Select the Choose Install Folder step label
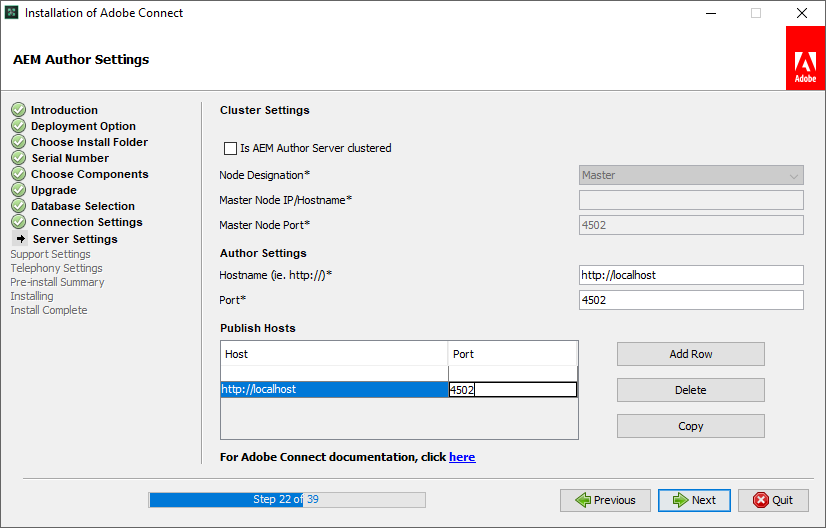The height and width of the screenshot is (528, 826). click(89, 142)
